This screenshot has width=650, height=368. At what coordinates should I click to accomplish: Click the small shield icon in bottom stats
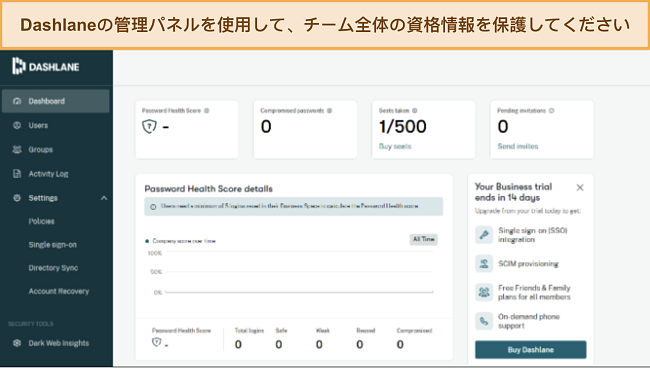[156, 342]
